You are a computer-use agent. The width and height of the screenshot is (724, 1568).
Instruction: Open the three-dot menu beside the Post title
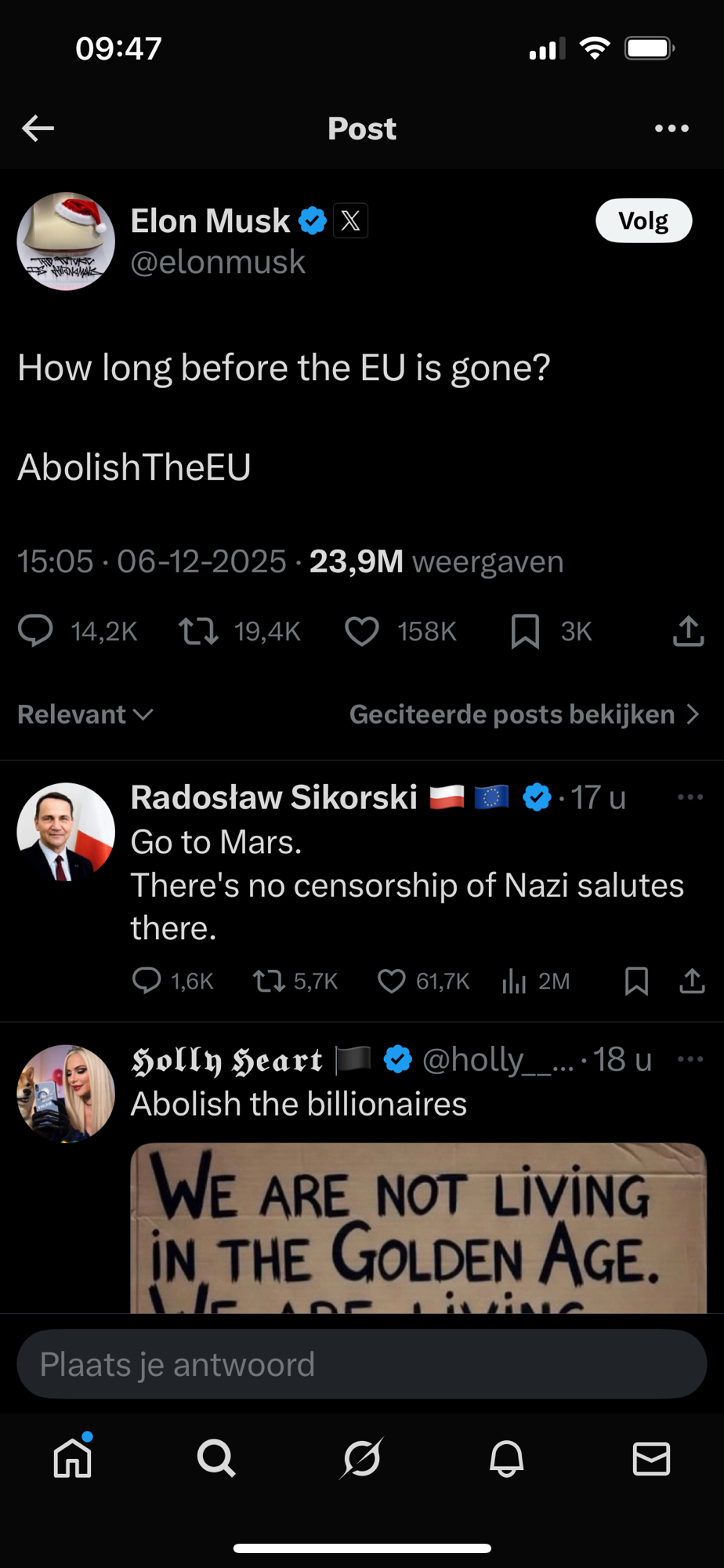pyautogui.click(x=672, y=128)
